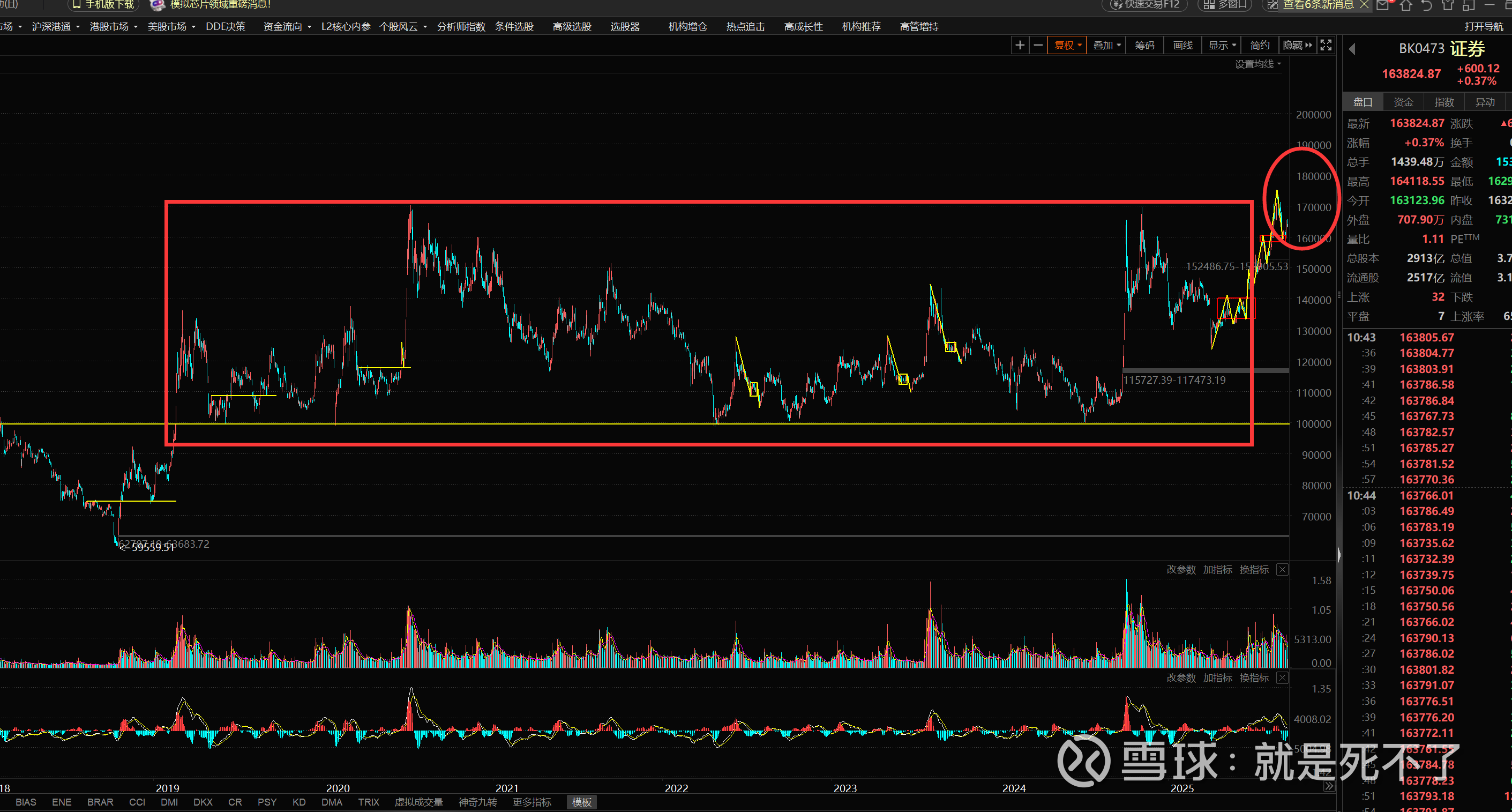The height and width of the screenshot is (812, 1512).
Task: Click the home arrow icon
Action: click(x=1405, y=5)
